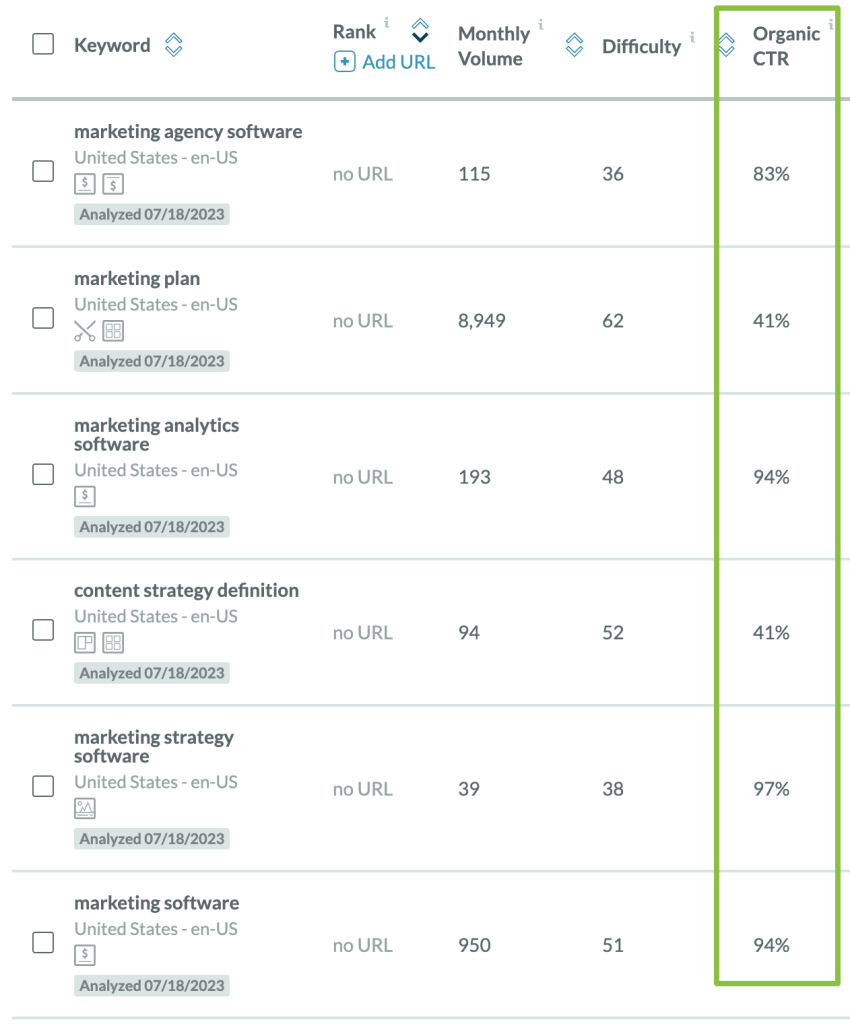Click the featured snippet icon under content strategy definition
Screen dimensions: 850x1024
tap(85, 643)
